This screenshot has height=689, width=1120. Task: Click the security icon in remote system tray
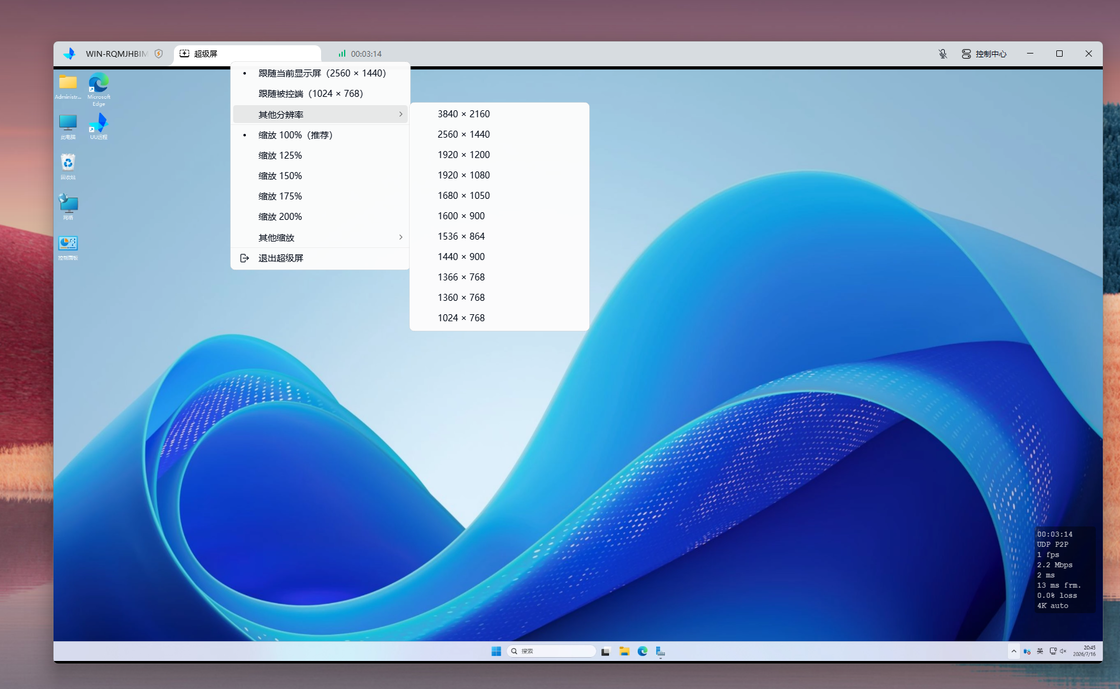pos(1027,651)
